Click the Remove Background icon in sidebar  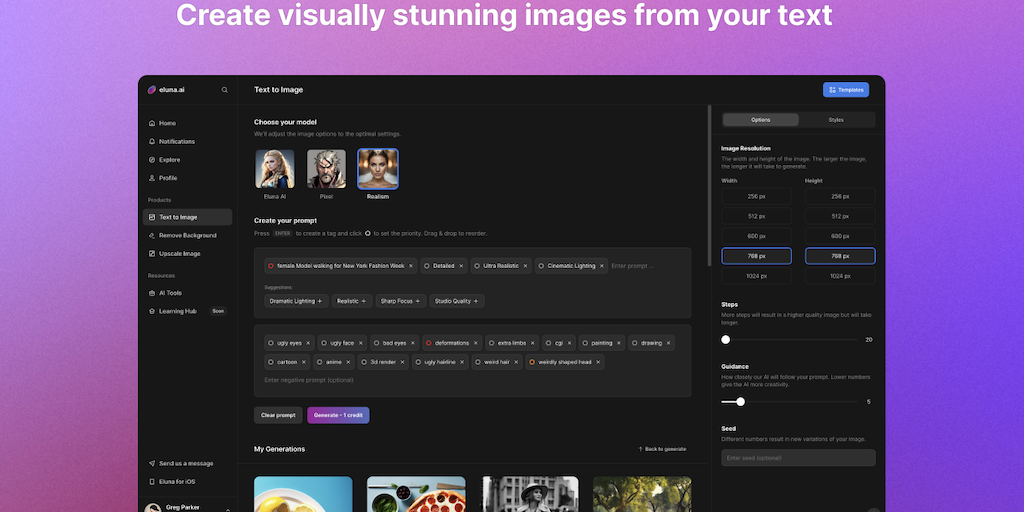[152, 236]
